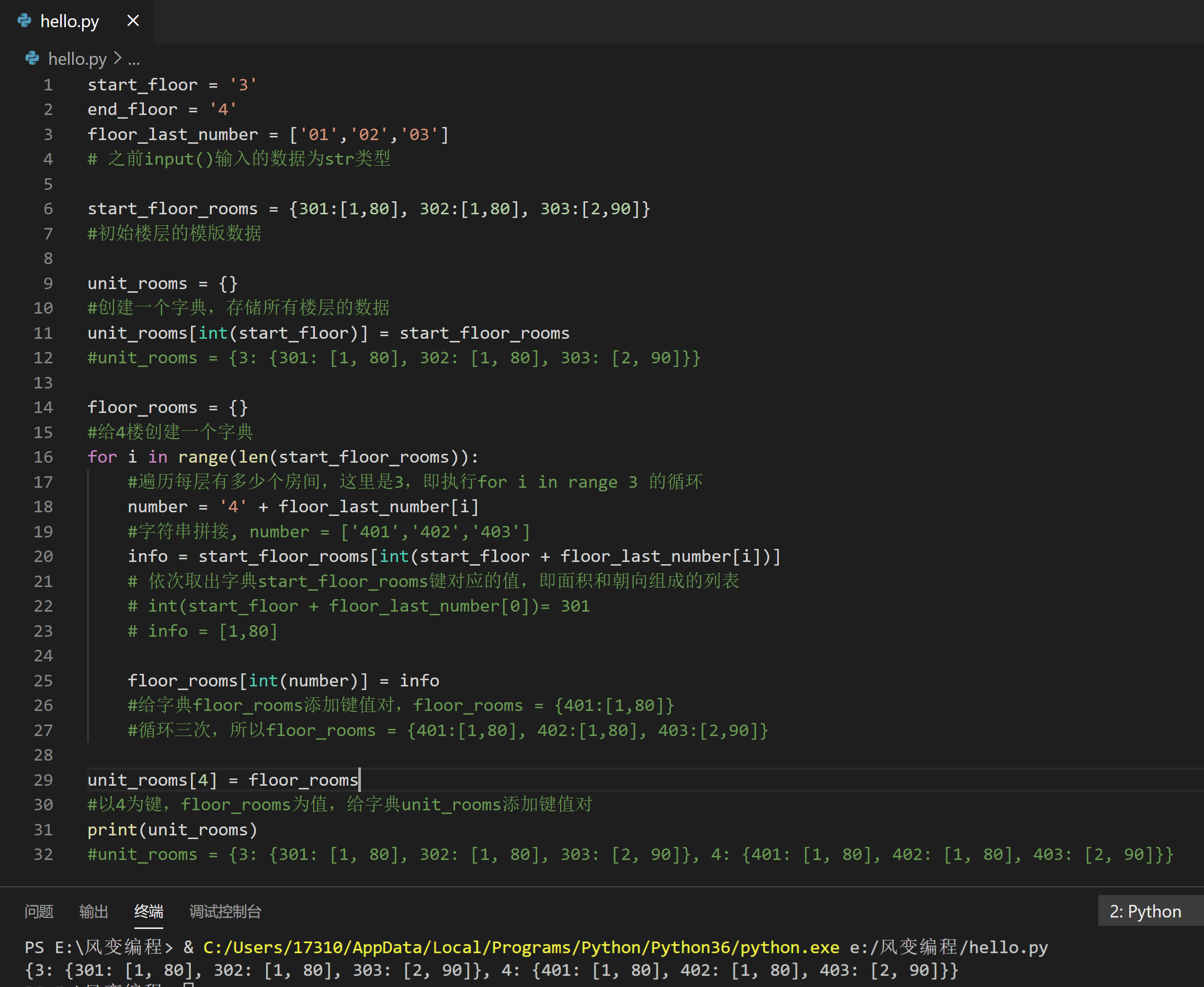Viewport: 1204px width, 987px height.
Task: Click the text floor_rooms = {} on line 14
Action: tap(168, 407)
